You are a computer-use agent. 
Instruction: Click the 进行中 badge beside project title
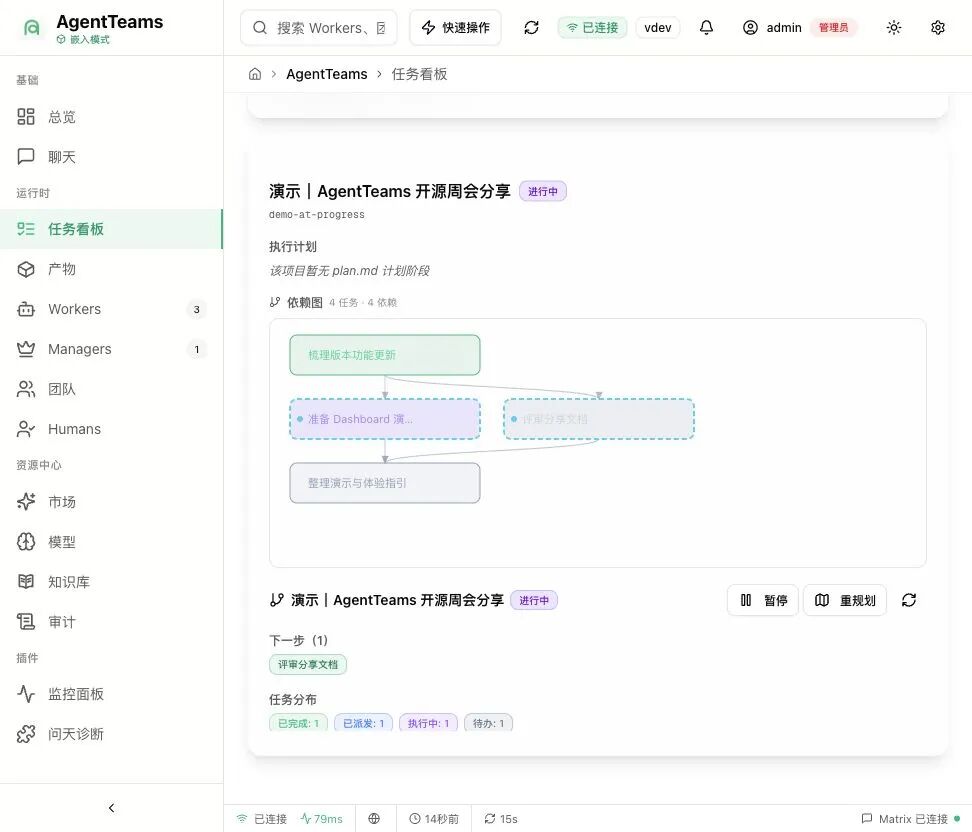[x=542, y=191]
